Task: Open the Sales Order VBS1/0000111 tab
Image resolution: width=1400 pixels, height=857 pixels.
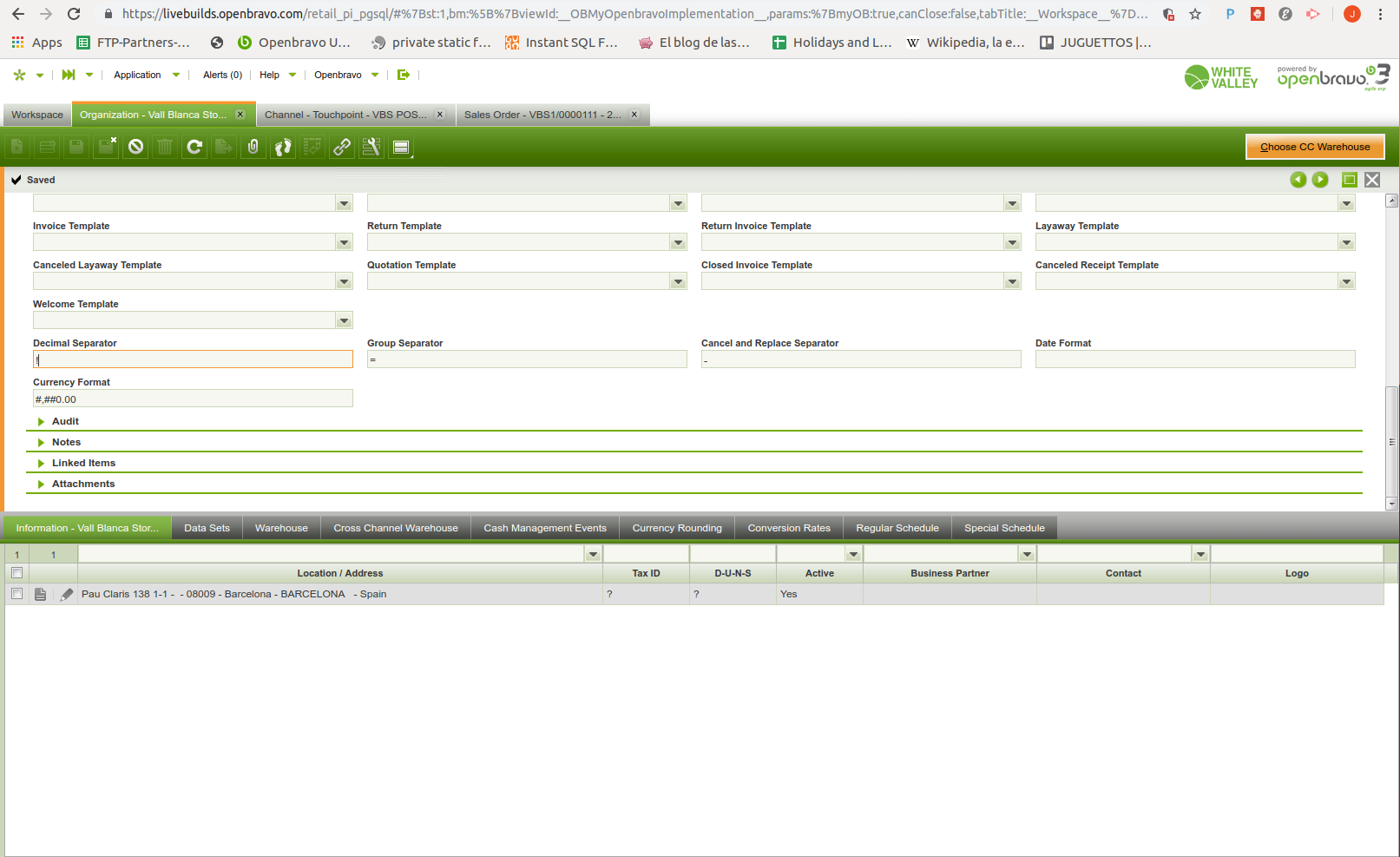Action: click(x=542, y=115)
